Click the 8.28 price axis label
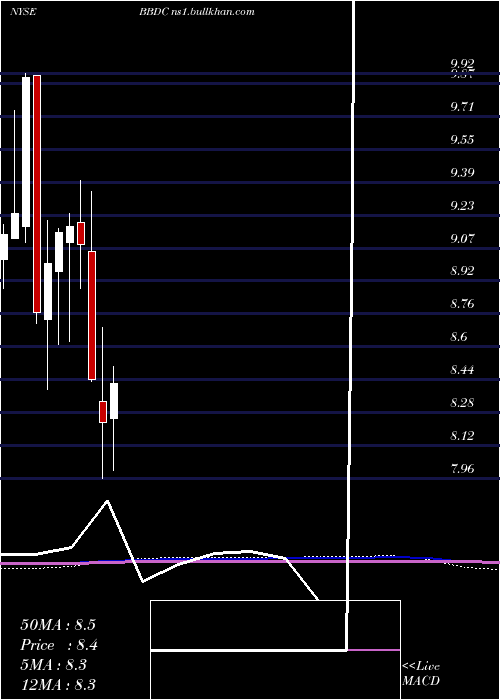 [x=462, y=403]
